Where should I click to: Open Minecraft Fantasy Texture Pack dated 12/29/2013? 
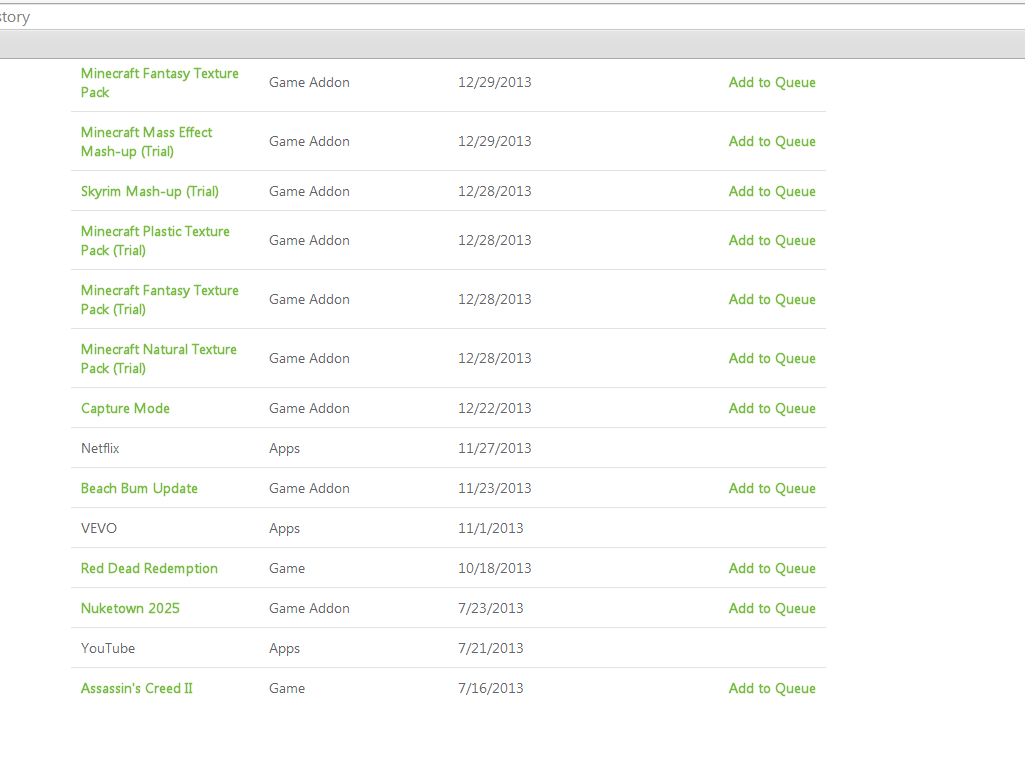pyautogui.click(x=160, y=82)
